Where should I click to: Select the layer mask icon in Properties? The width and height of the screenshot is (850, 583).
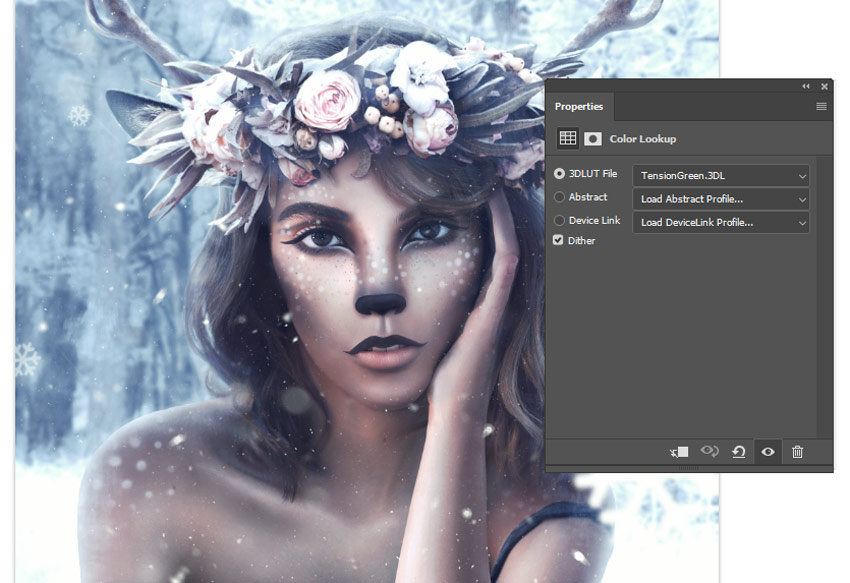coord(593,139)
